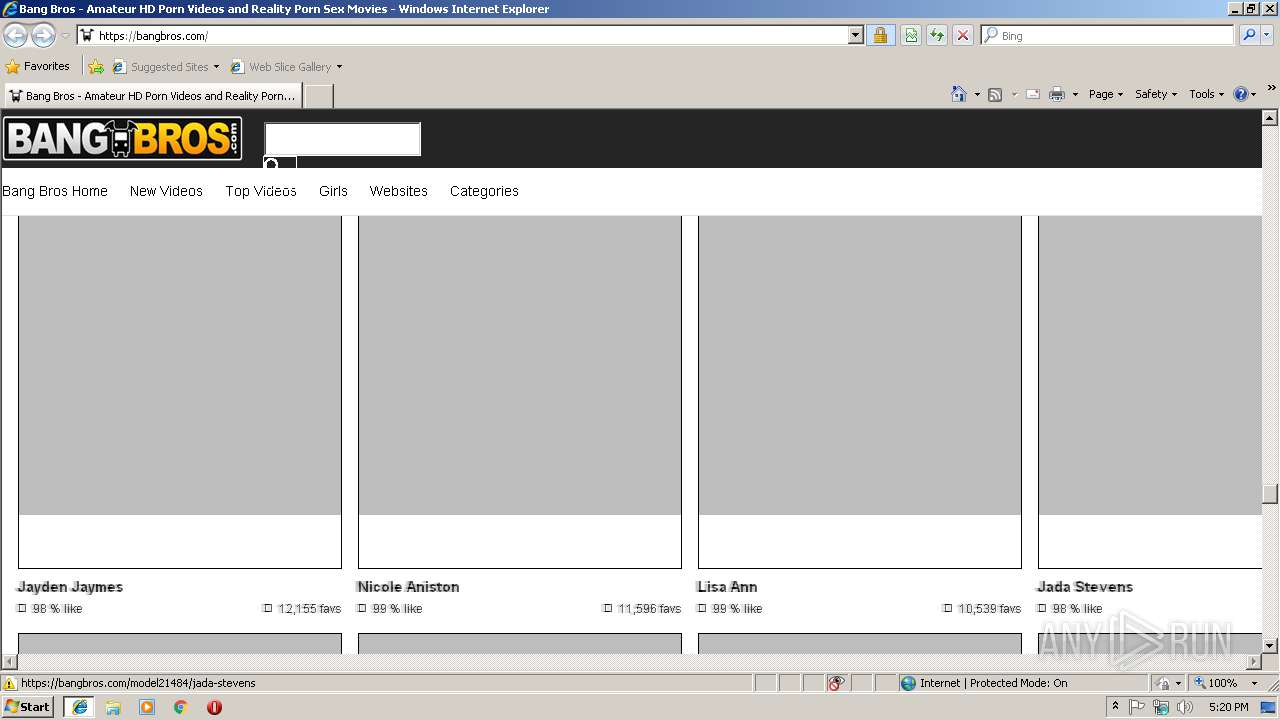
Task: Click the Home icon in command bar
Action: pos(958,94)
